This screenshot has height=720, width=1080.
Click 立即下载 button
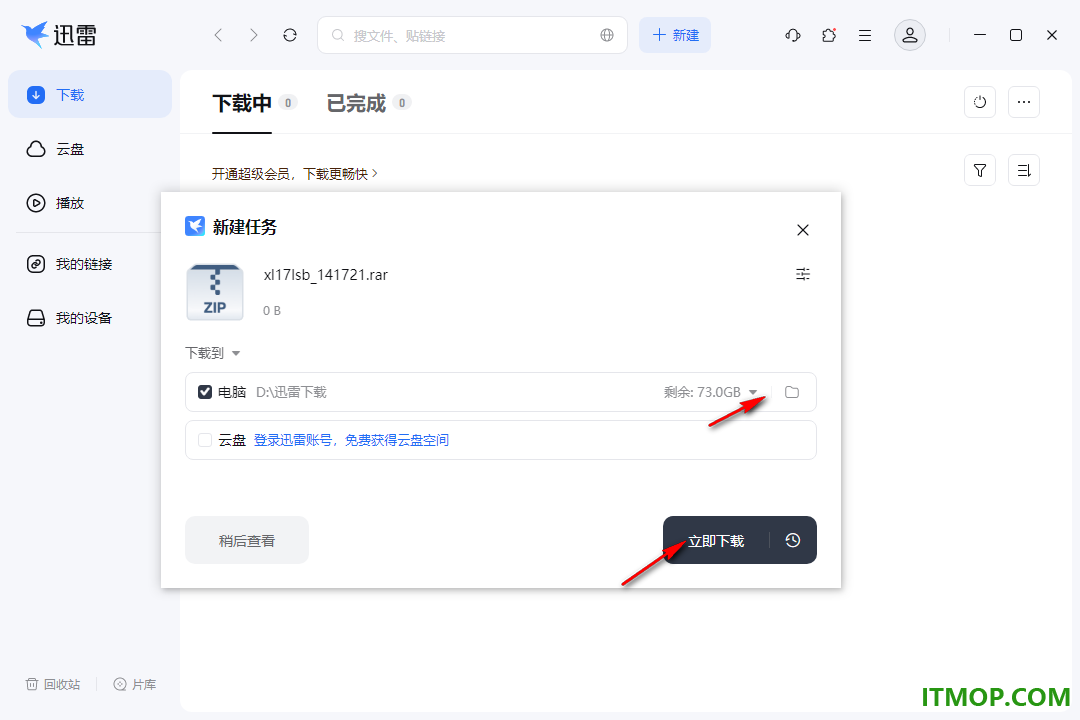click(716, 540)
